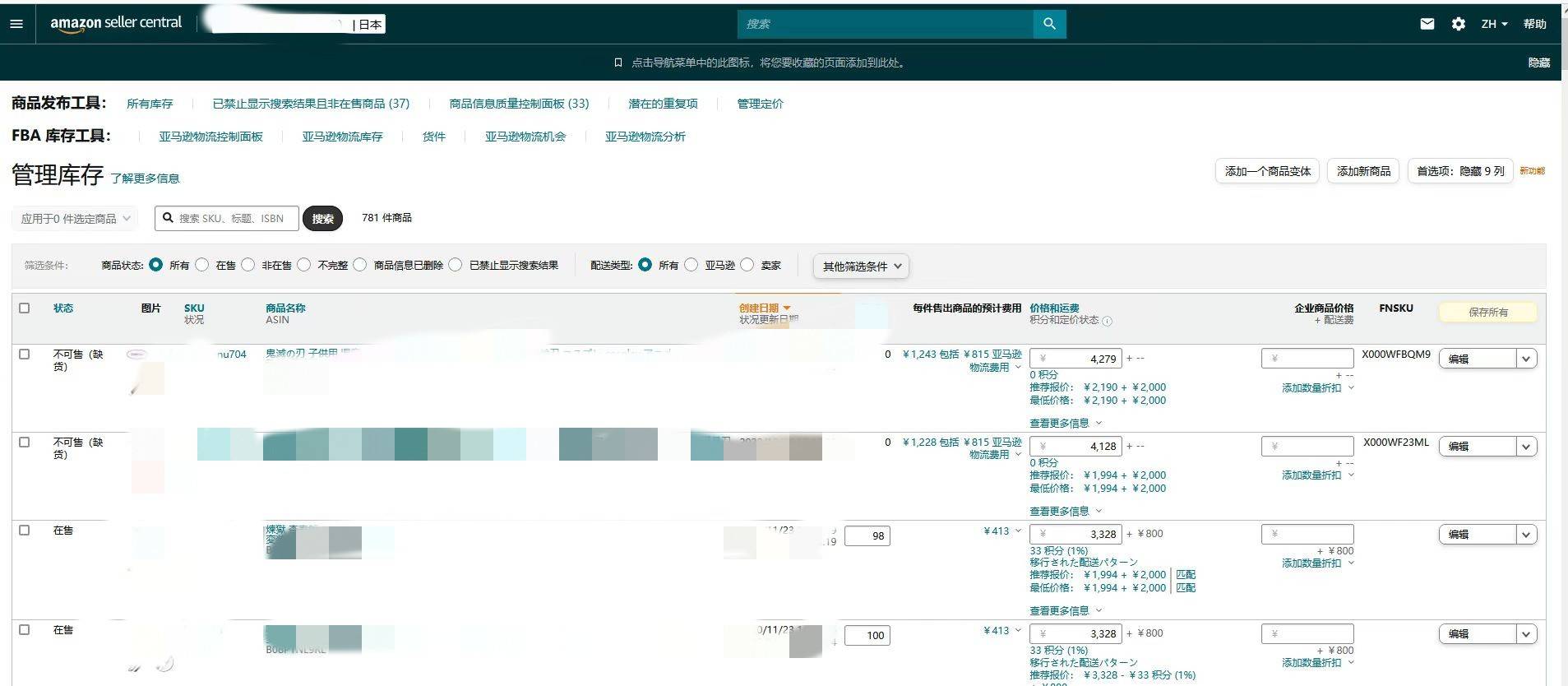This screenshot has width=1568, height=686.
Task: Open the settings gear icon
Action: coord(1458,24)
